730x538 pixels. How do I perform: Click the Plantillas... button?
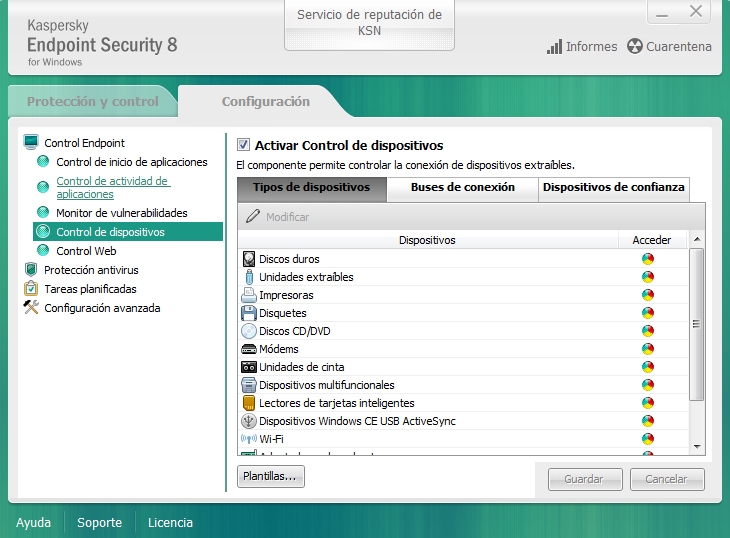[271, 477]
